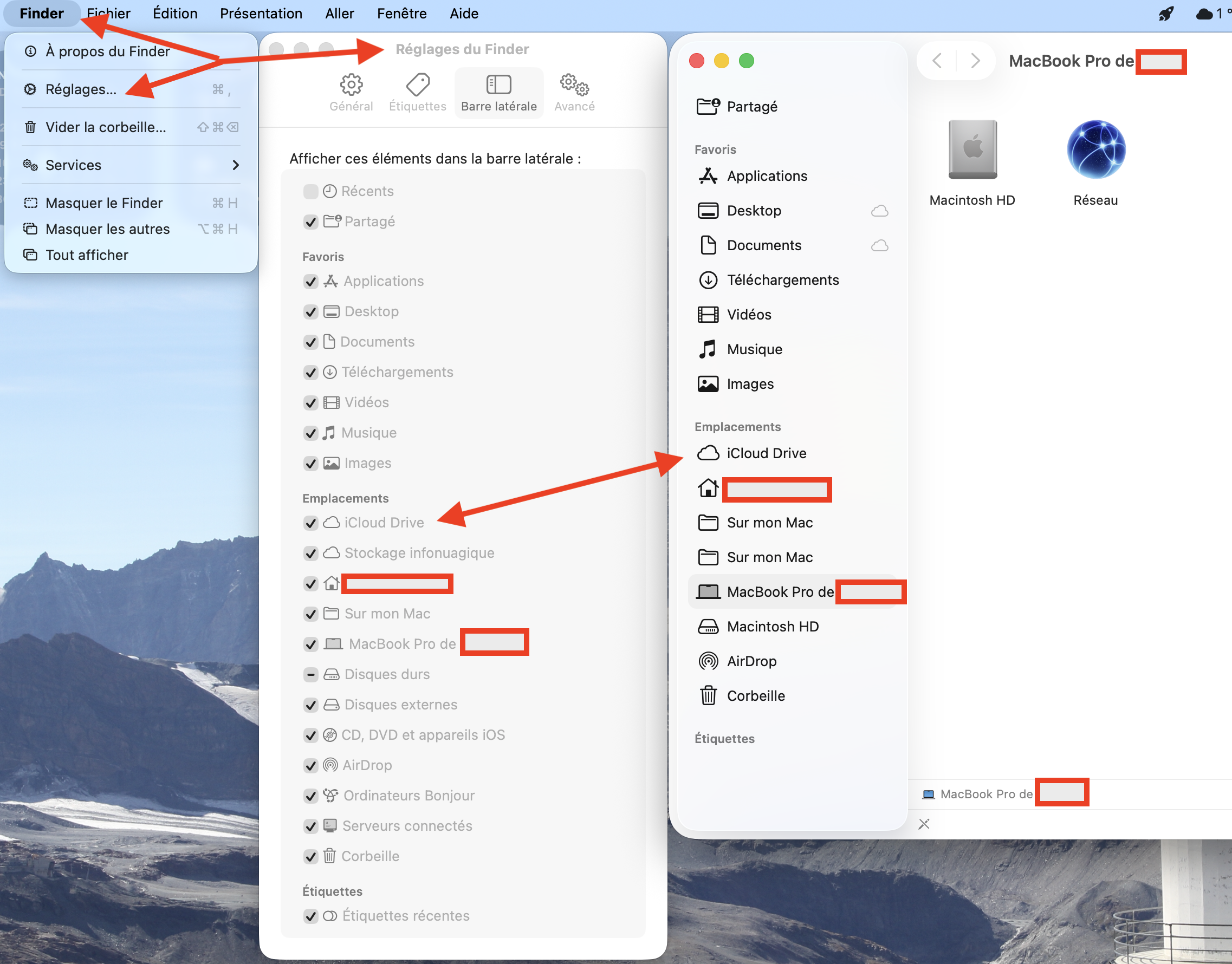
Task: Select Vider la corbeille… menu entry
Action: [106, 127]
